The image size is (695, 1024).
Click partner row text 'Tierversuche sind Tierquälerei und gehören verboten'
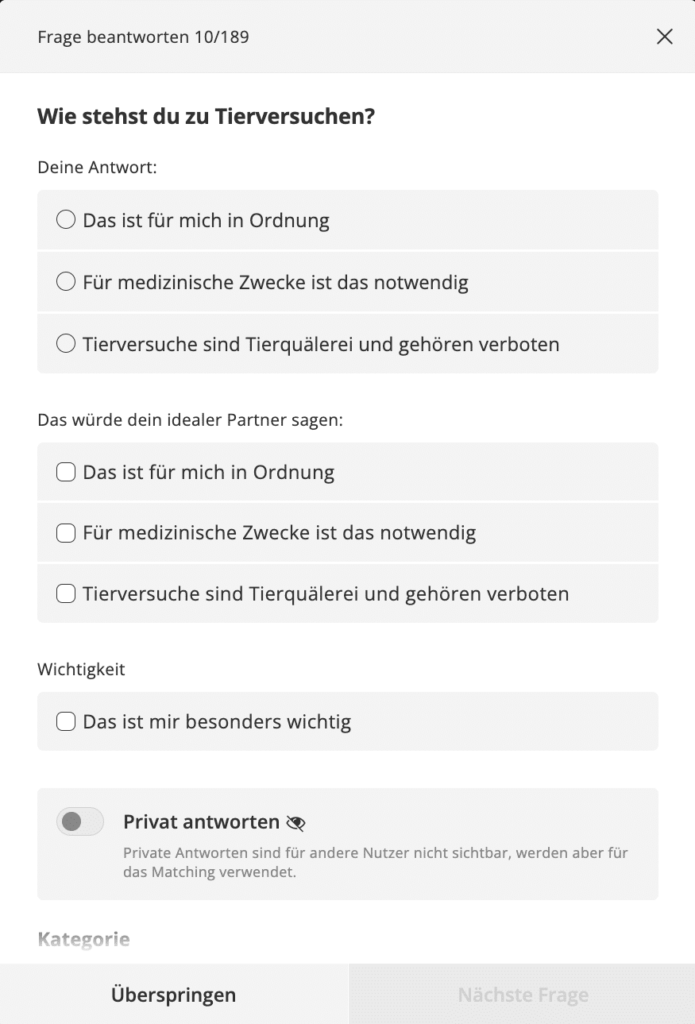(325, 594)
